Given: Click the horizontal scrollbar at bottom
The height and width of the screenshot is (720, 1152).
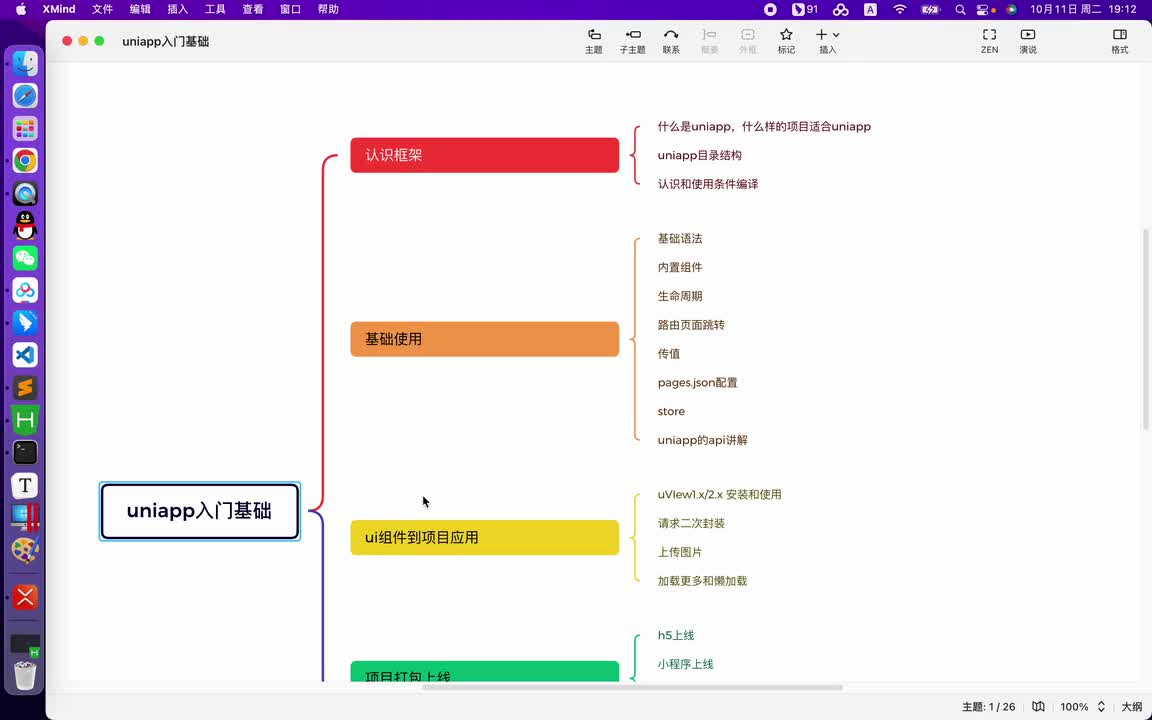Looking at the screenshot, I should pyautogui.click(x=633, y=688).
